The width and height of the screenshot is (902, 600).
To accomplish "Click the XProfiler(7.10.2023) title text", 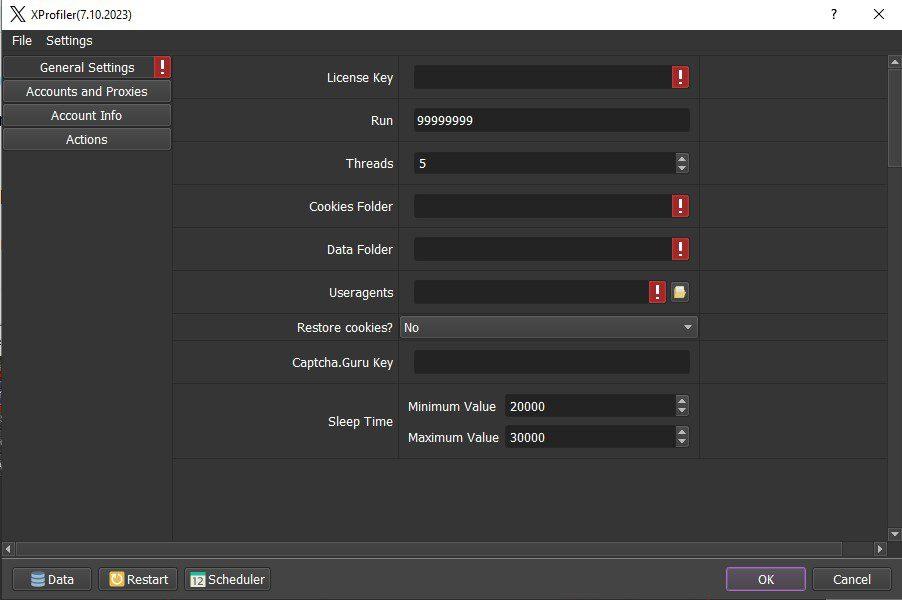I will click(81, 15).
